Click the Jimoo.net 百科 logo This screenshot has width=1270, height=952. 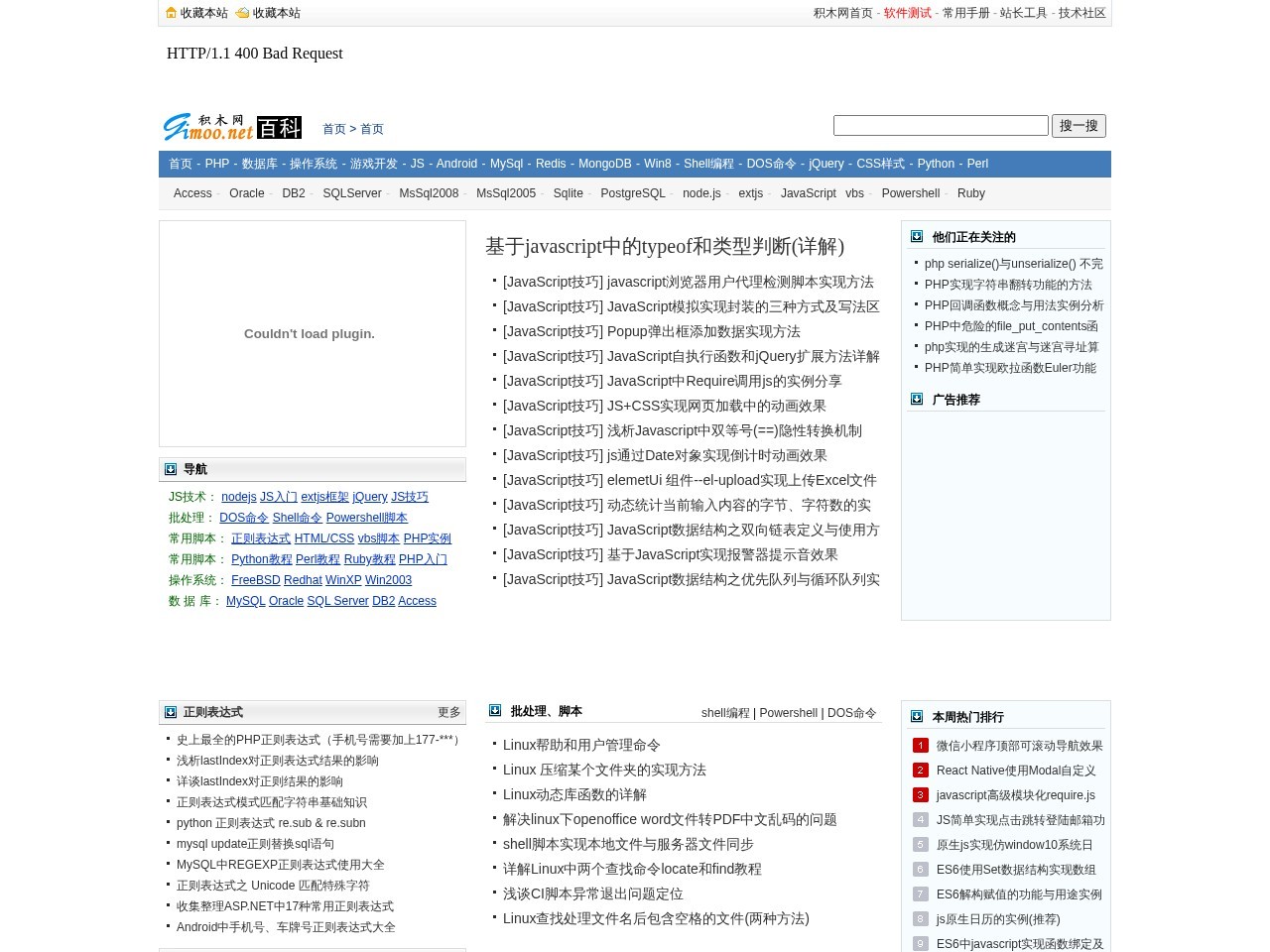coord(232,127)
